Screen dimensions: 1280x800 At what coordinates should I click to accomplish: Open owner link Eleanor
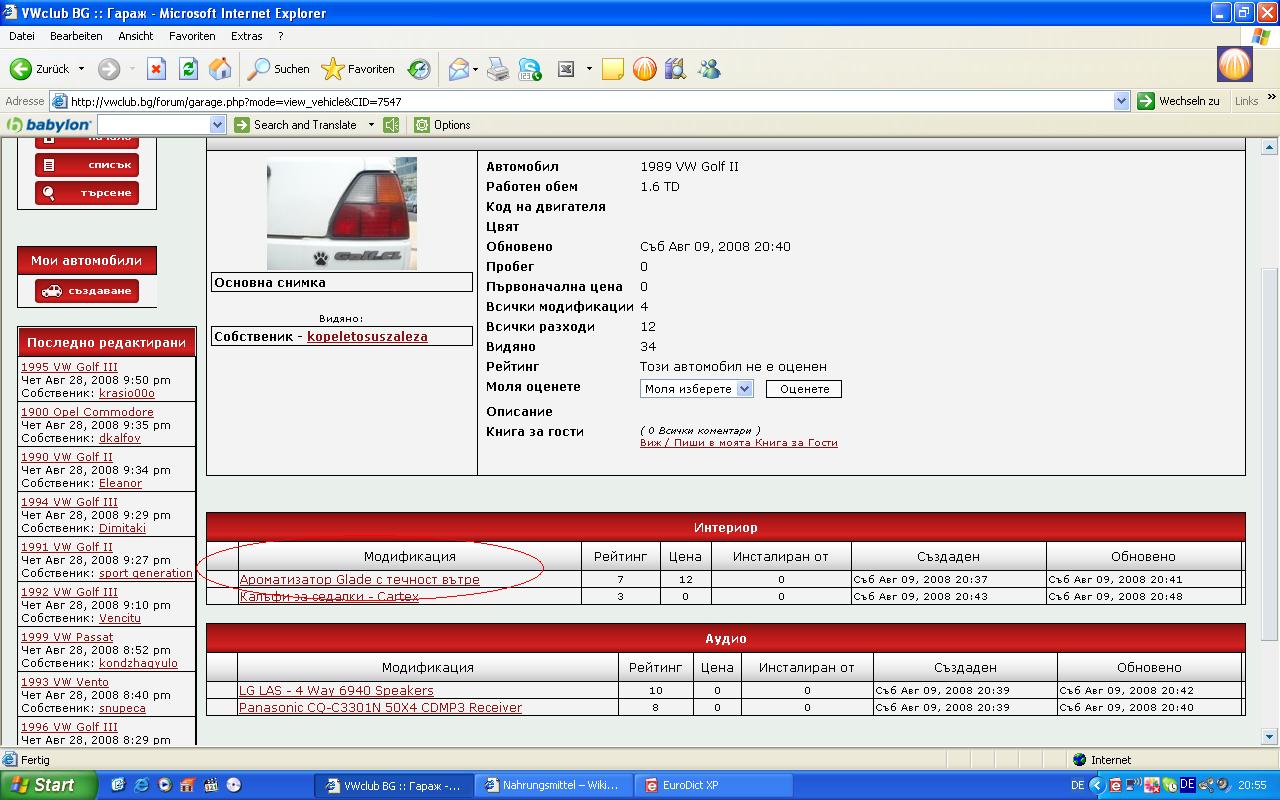click(x=120, y=483)
